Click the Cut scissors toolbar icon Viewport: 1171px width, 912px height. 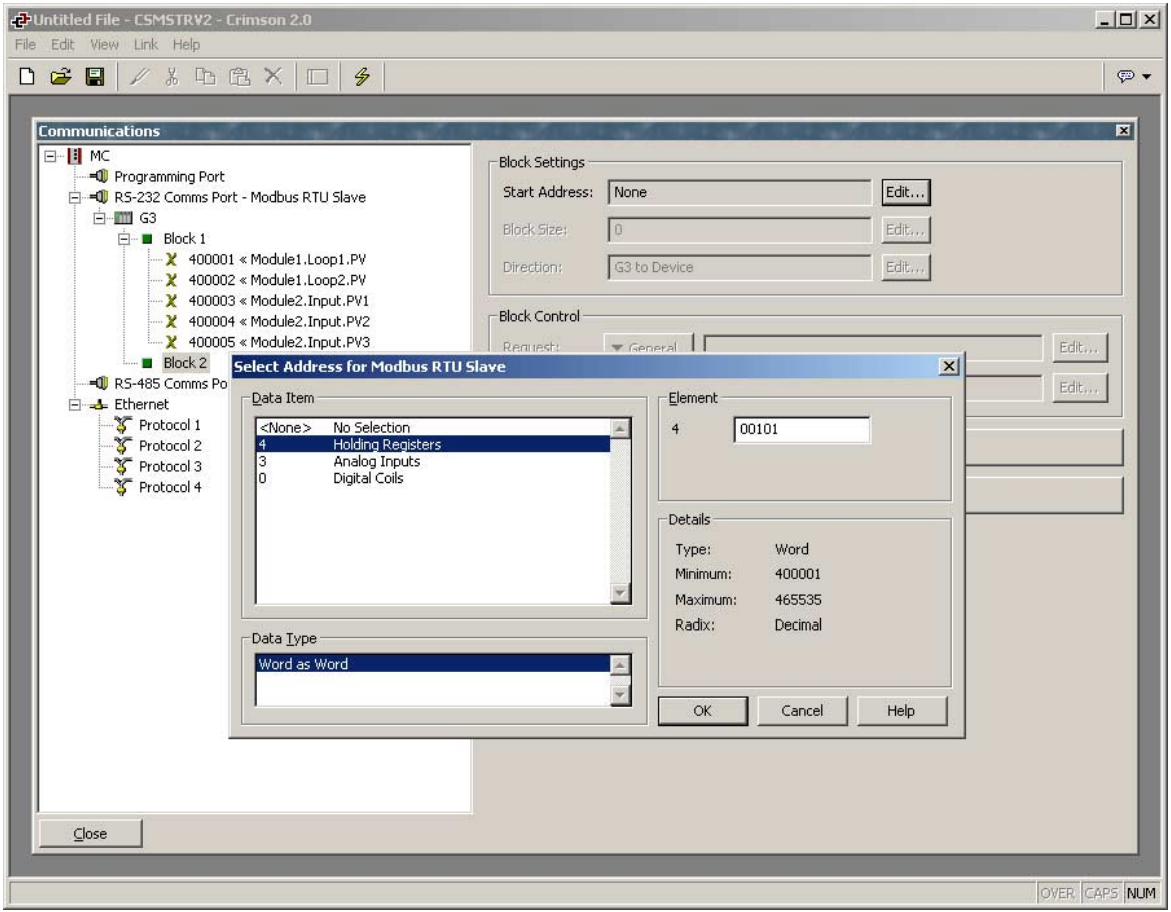(x=172, y=76)
